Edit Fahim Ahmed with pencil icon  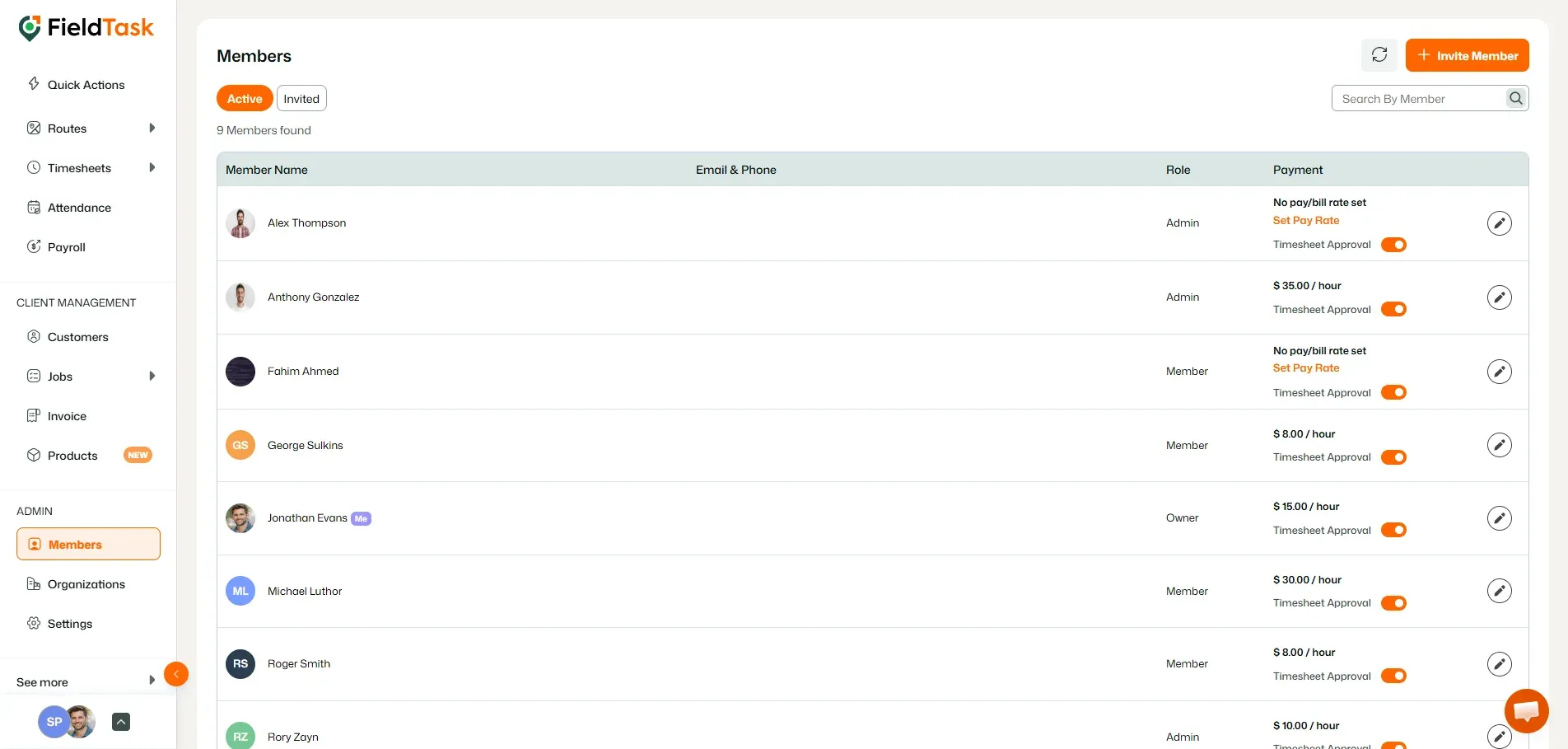(1500, 372)
